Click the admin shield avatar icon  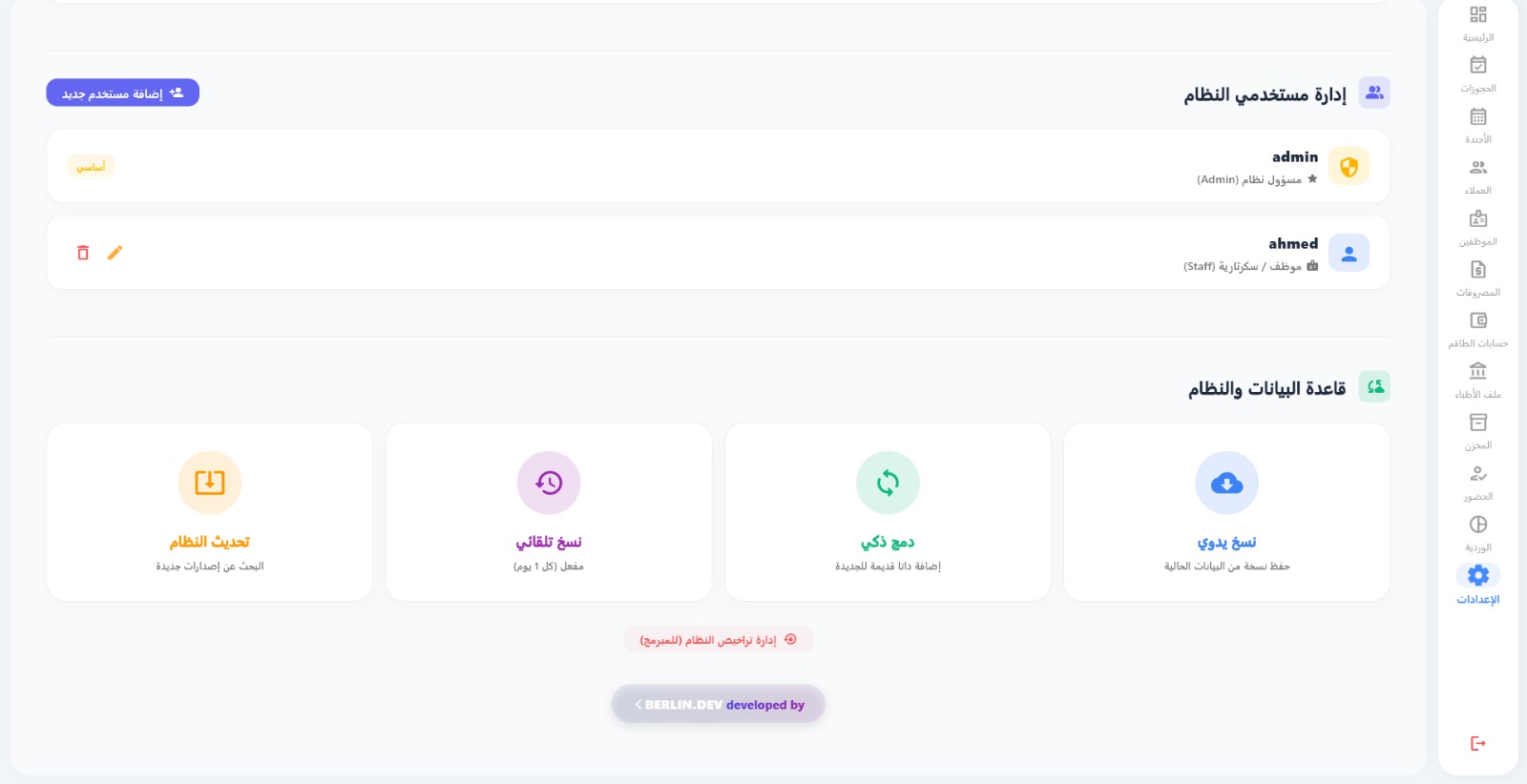(x=1349, y=165)
